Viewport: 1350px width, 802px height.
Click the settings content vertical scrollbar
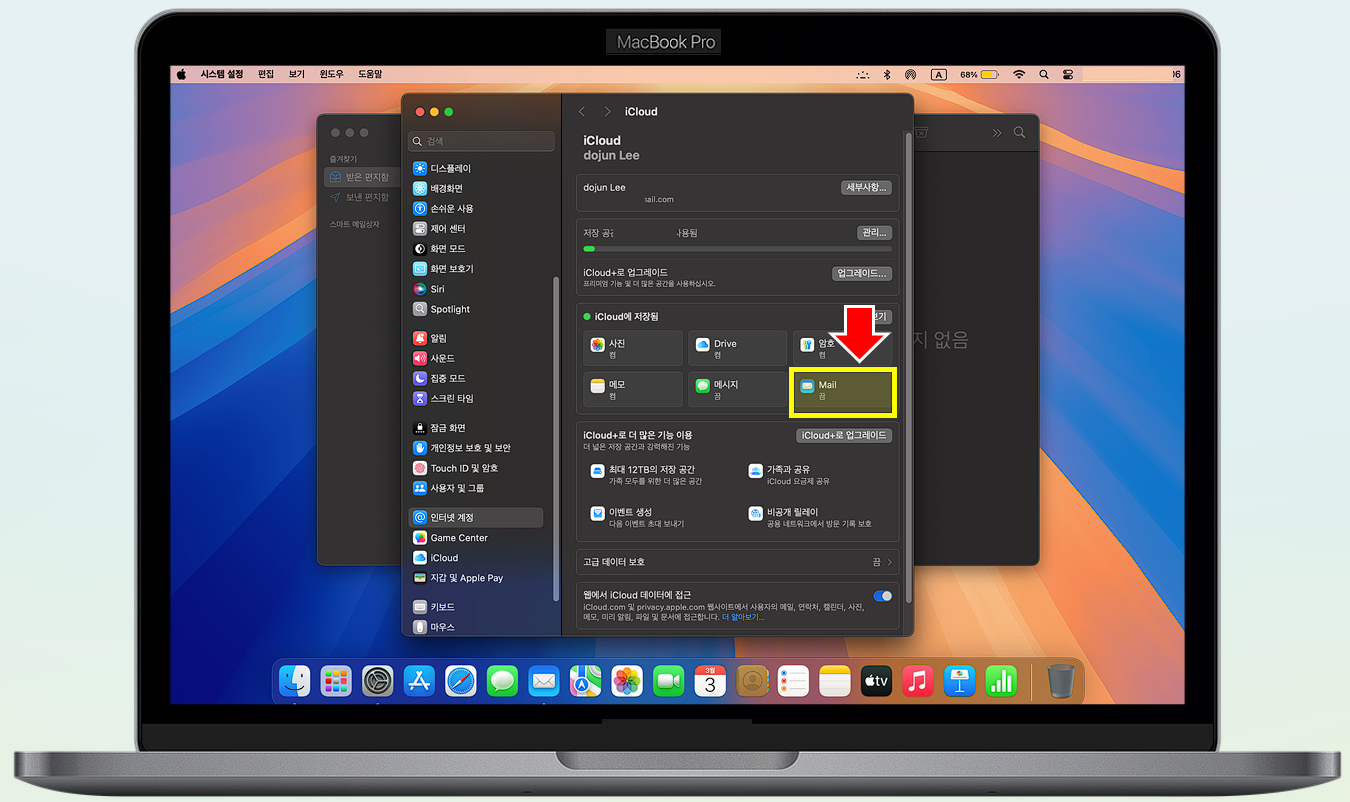pos(908,366)
